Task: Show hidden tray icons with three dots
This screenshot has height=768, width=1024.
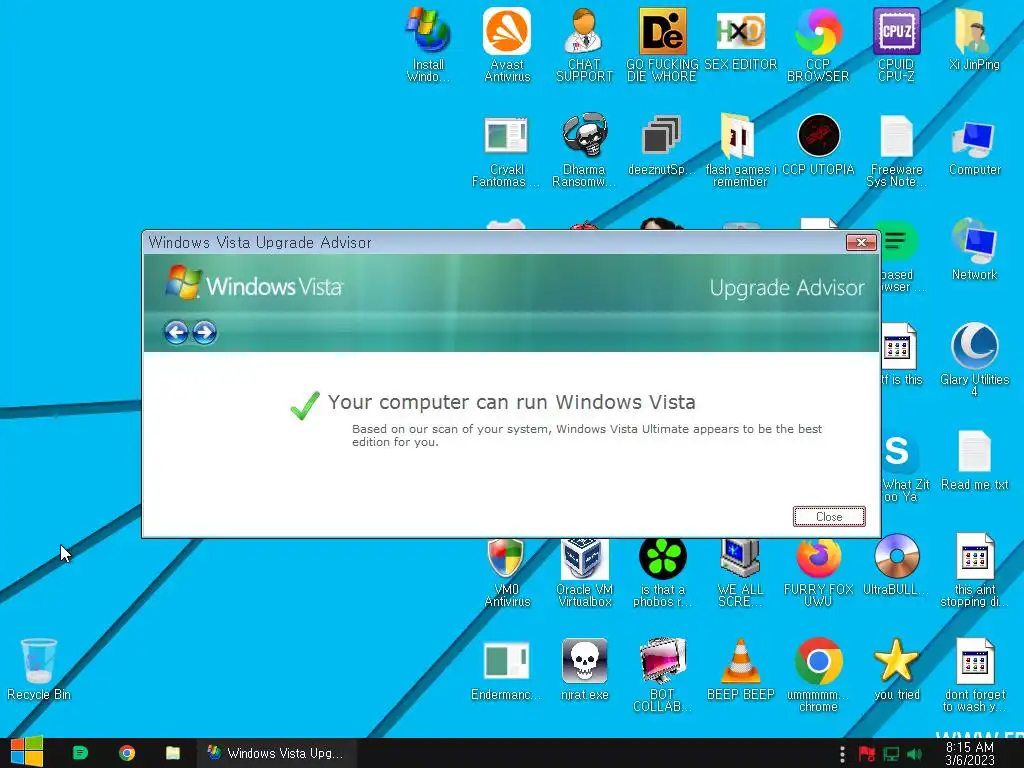Action: point(842,754)
